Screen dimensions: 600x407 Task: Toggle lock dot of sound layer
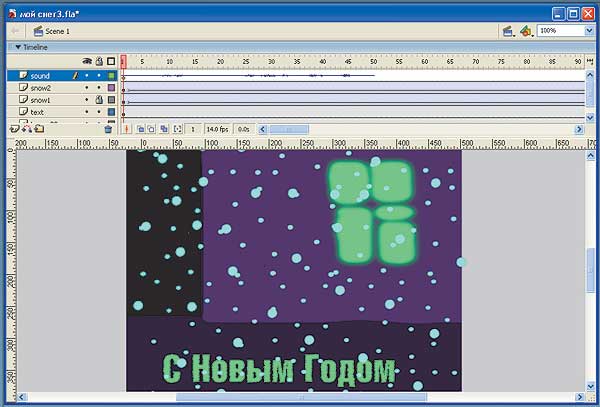[x=99, y=76]
